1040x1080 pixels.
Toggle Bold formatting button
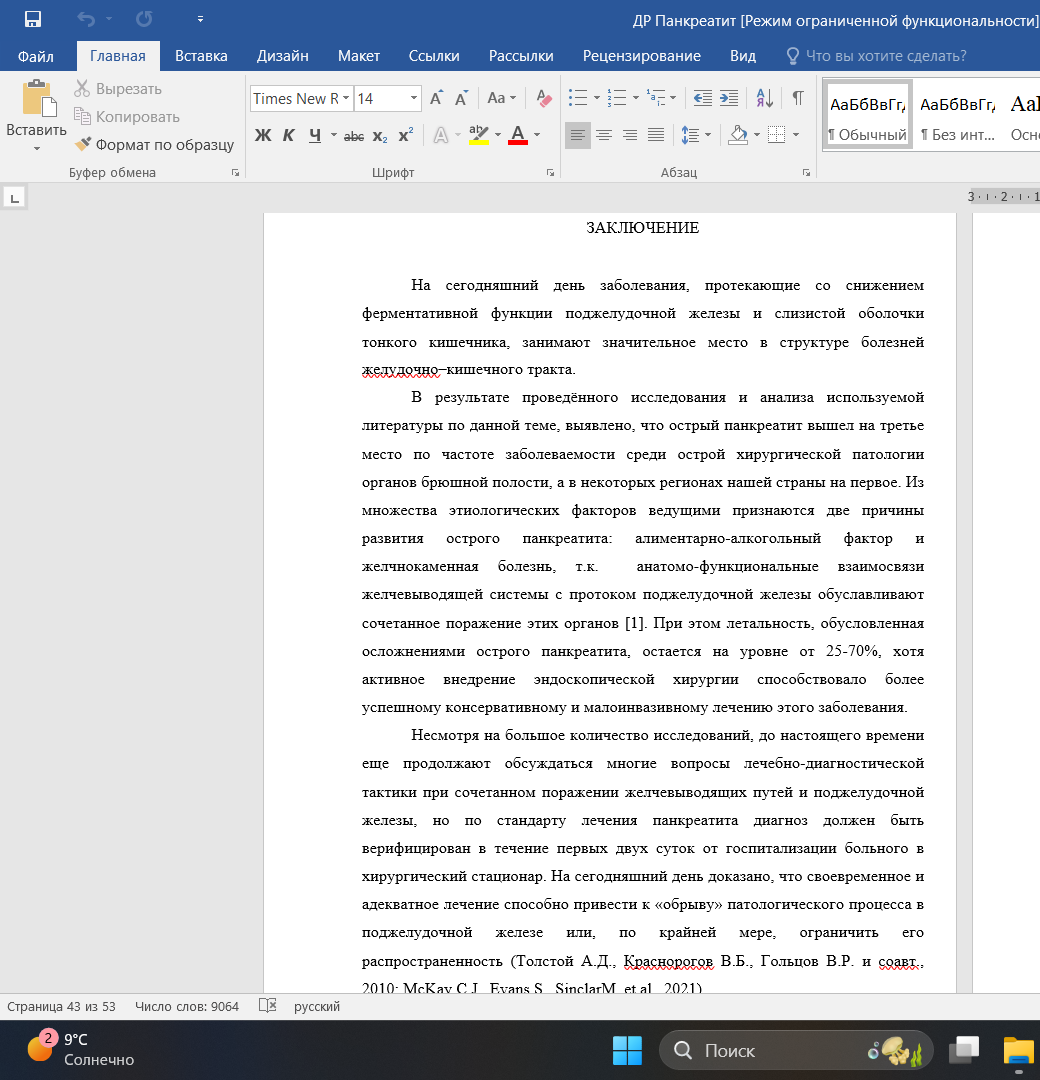[x=262, y=135]
